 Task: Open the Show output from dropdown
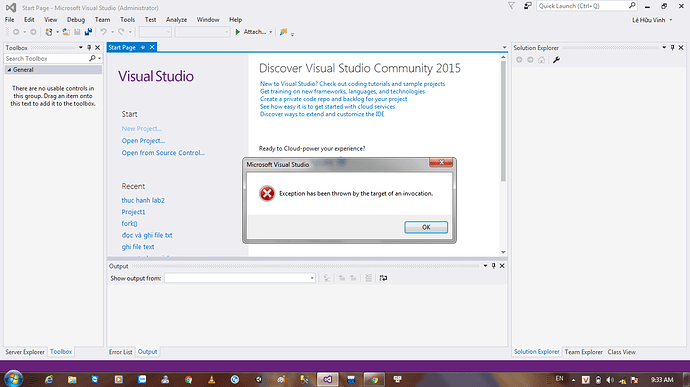pyautogui.click(x=240, y=278)
